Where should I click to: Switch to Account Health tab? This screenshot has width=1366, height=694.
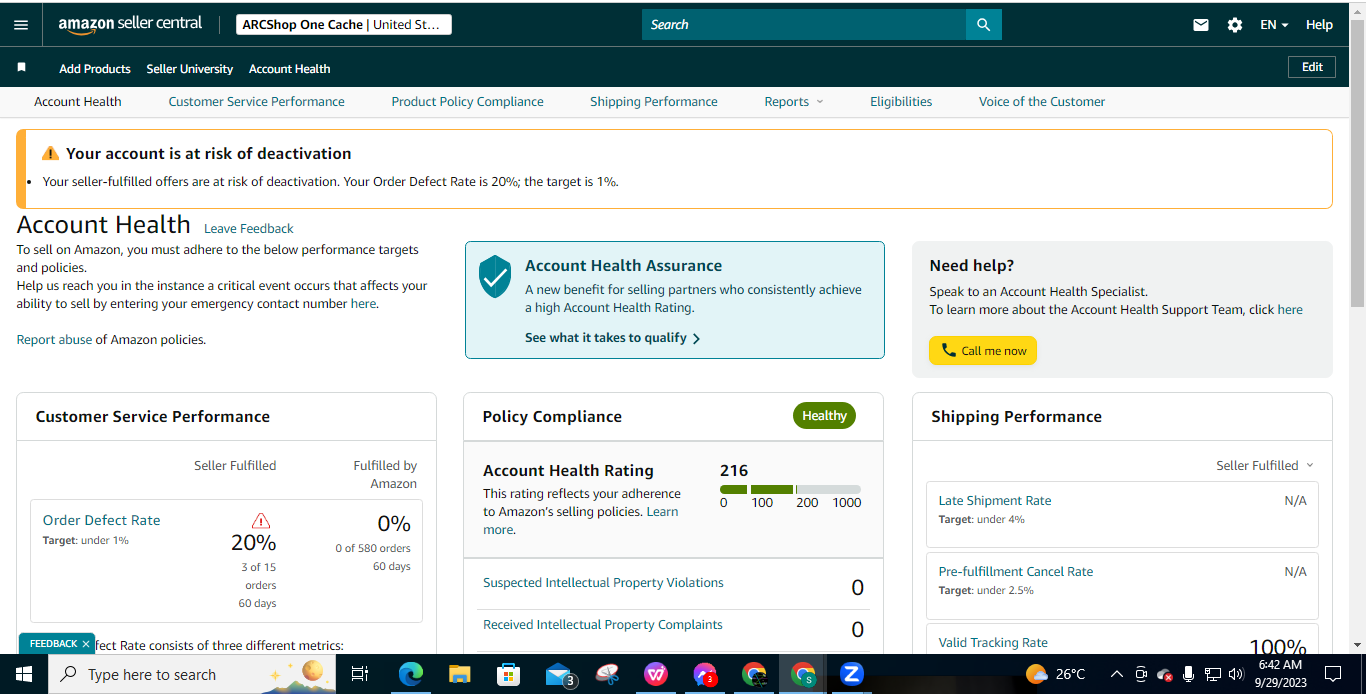click(78, 102)
